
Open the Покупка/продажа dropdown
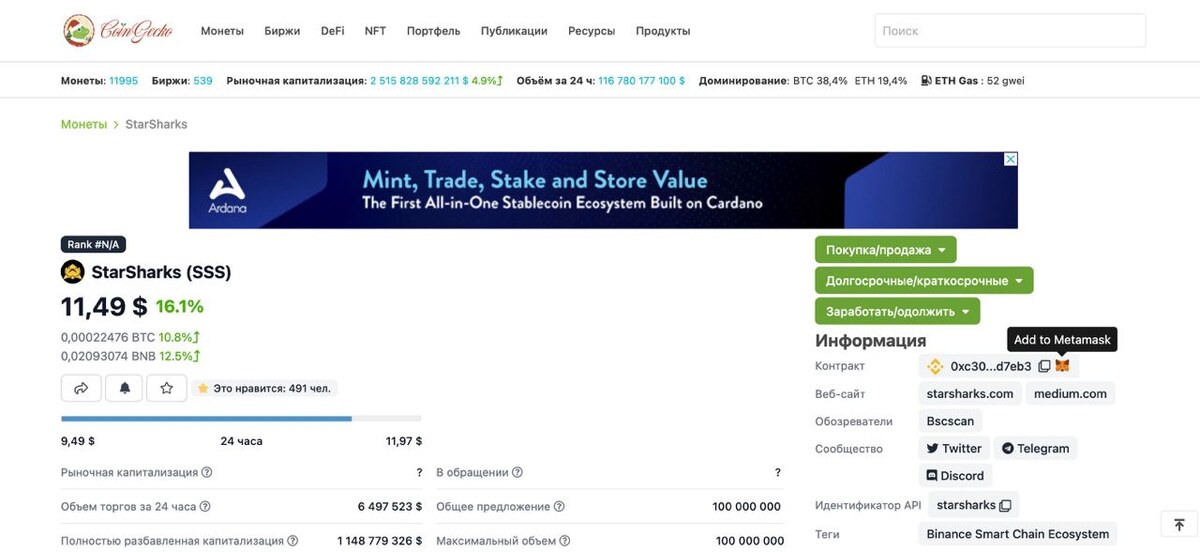pos(885,250)
